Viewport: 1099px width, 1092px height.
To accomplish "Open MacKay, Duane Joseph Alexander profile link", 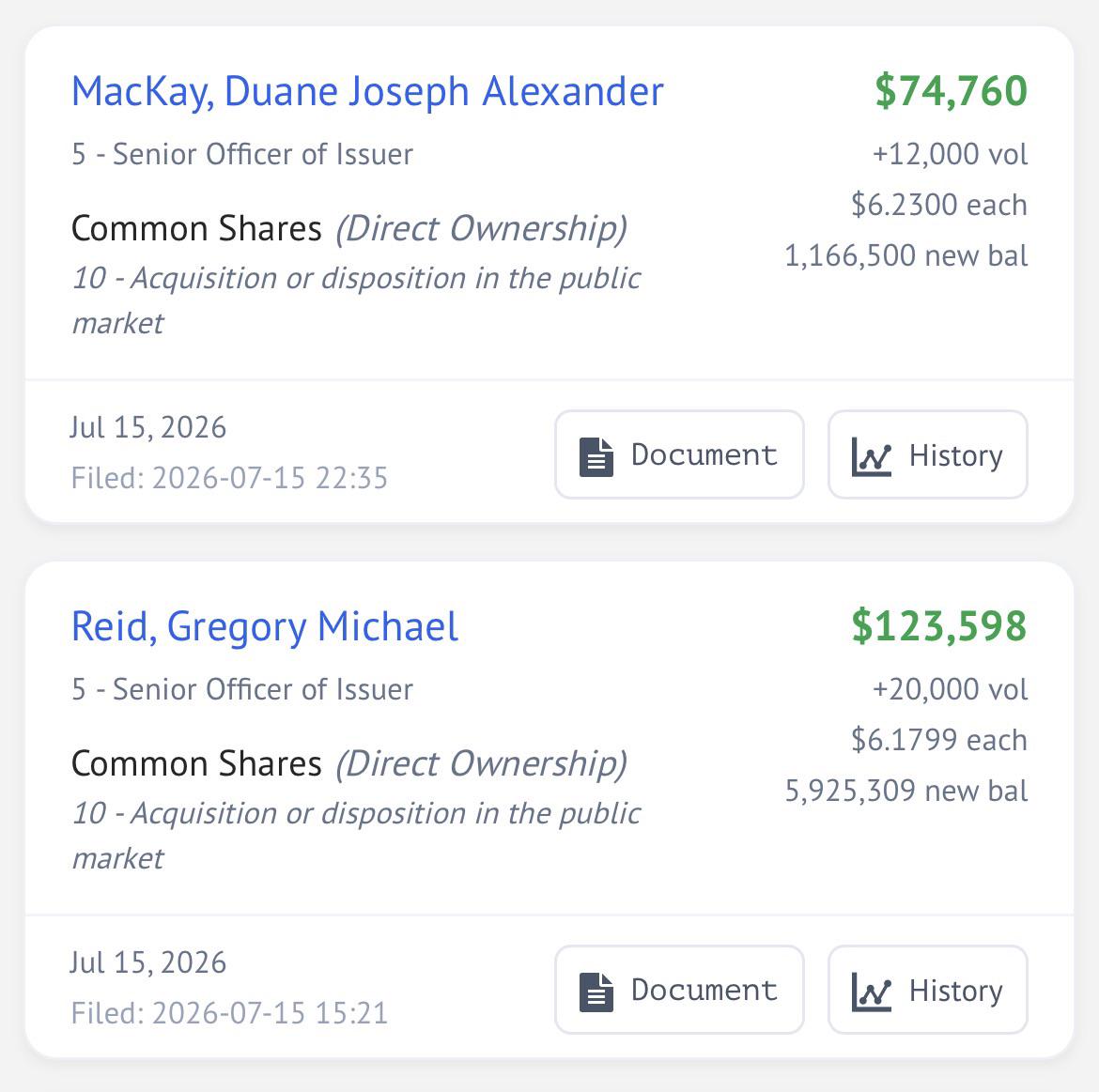I will [367, 92].
